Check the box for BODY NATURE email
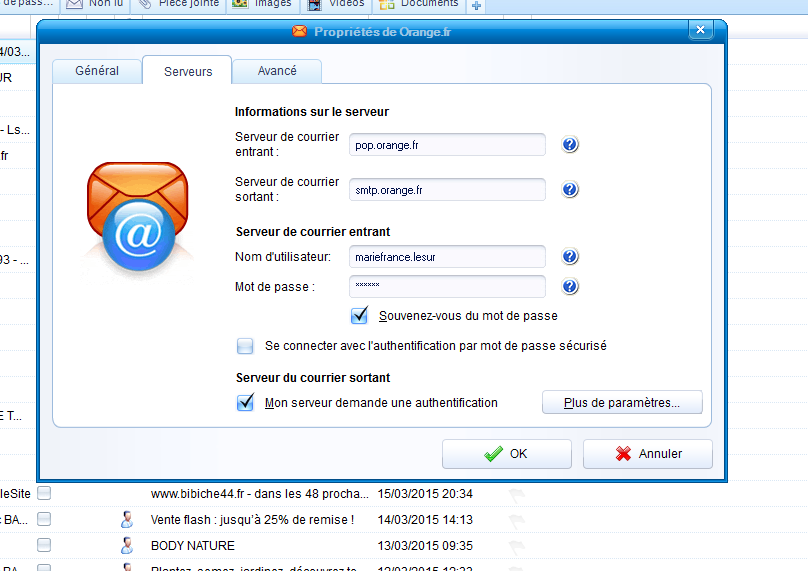808x571 pixels. point(44,545)
